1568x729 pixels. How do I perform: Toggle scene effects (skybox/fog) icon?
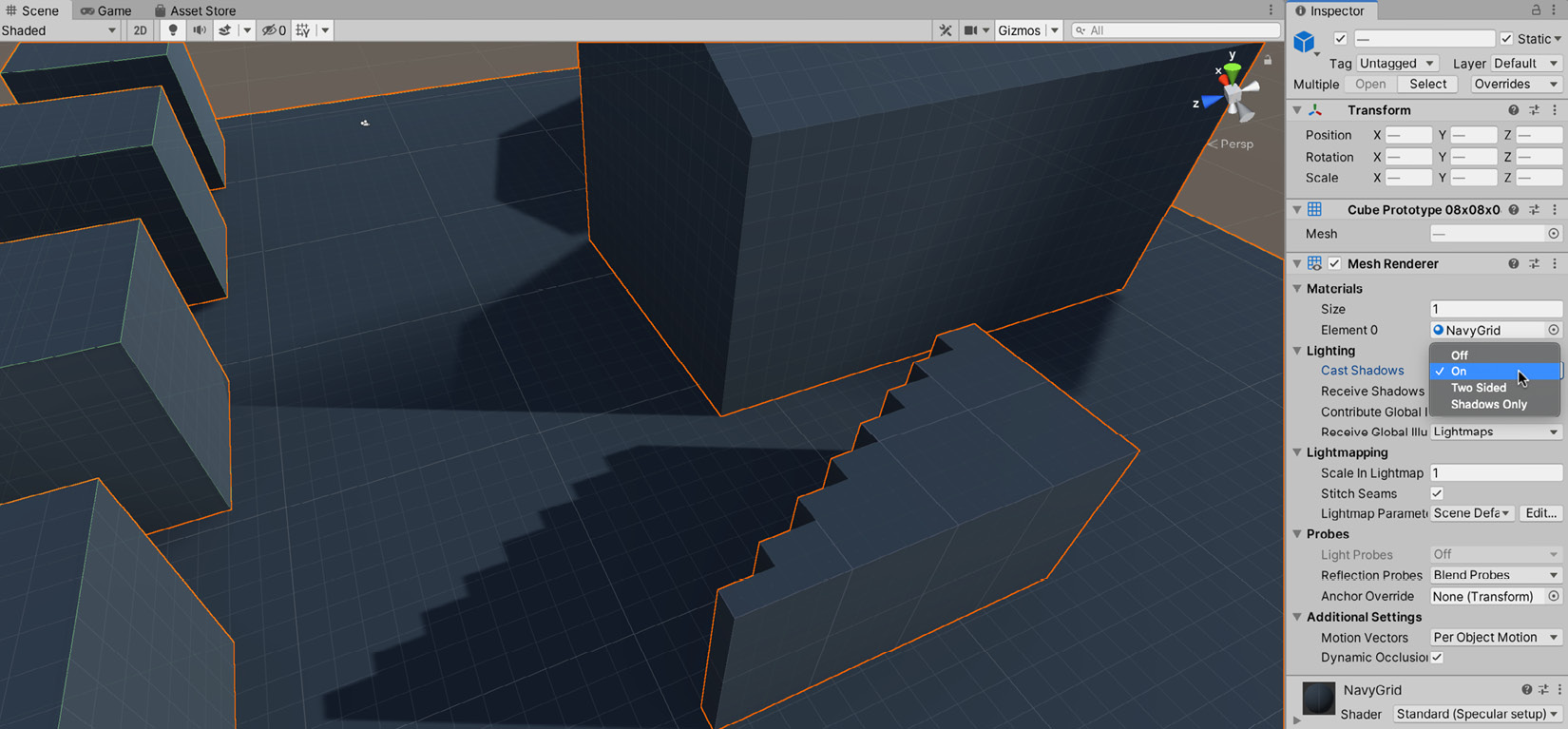[x=225, y=30]
